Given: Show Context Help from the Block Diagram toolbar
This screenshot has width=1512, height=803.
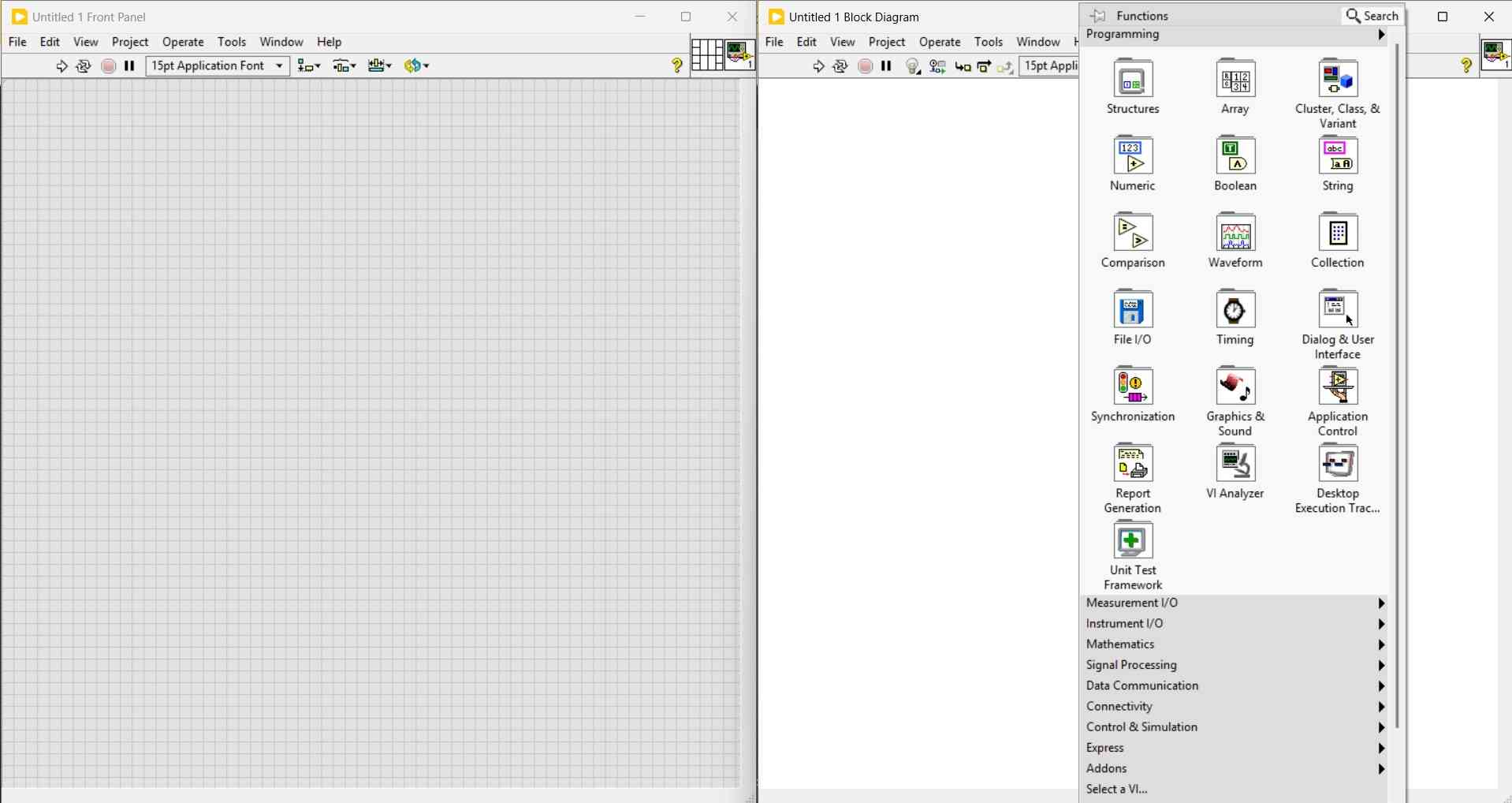Looking at the screenshot, I should (1467, 66).
